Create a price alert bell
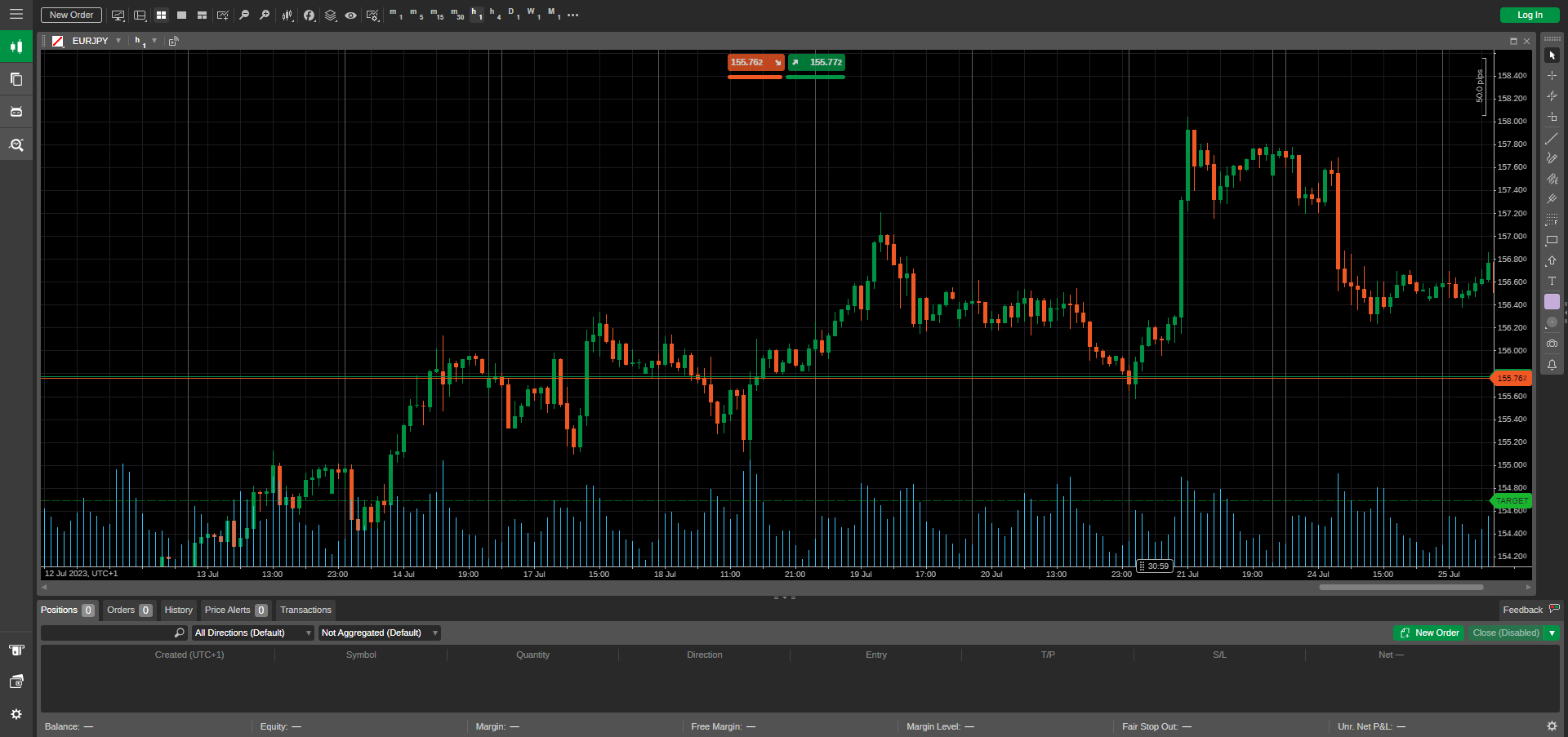The height and width of the screenshot is (737, 1568). pos(1552,365)
